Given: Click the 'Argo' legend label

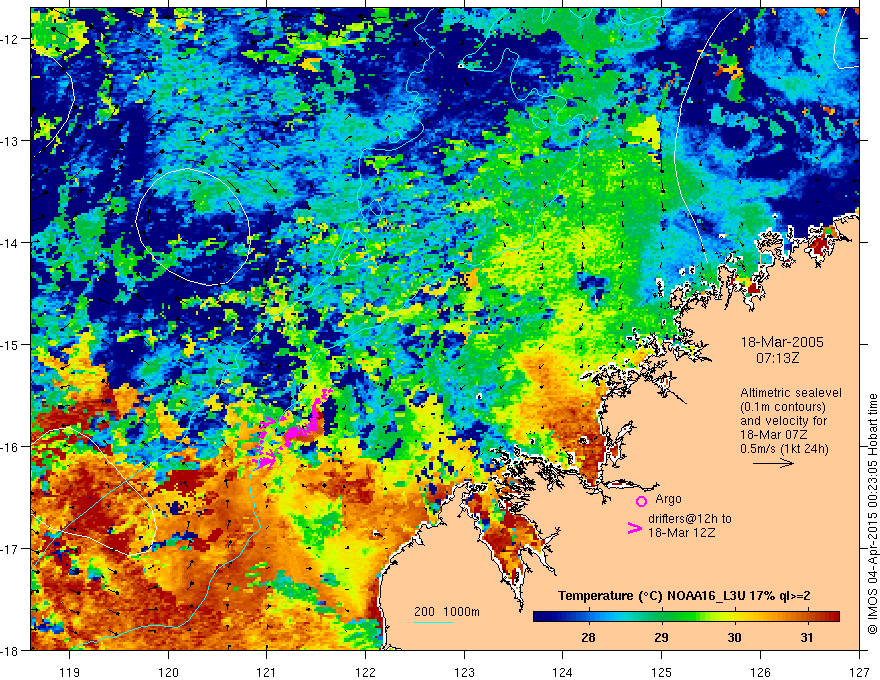Looking at the screenshot, I should click(x=668, y=499).
